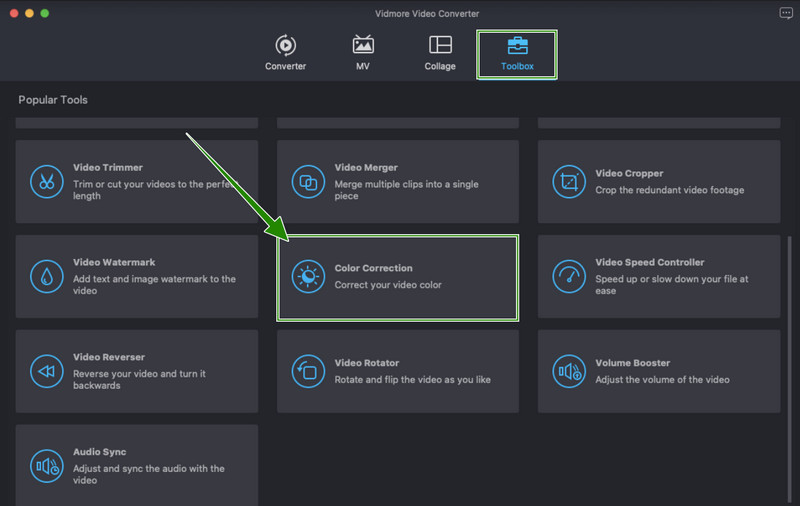This screenshot has width=800, height=506.
Task: Click the Video Speed Controller gauge icon
Action: tap(569, 276)
